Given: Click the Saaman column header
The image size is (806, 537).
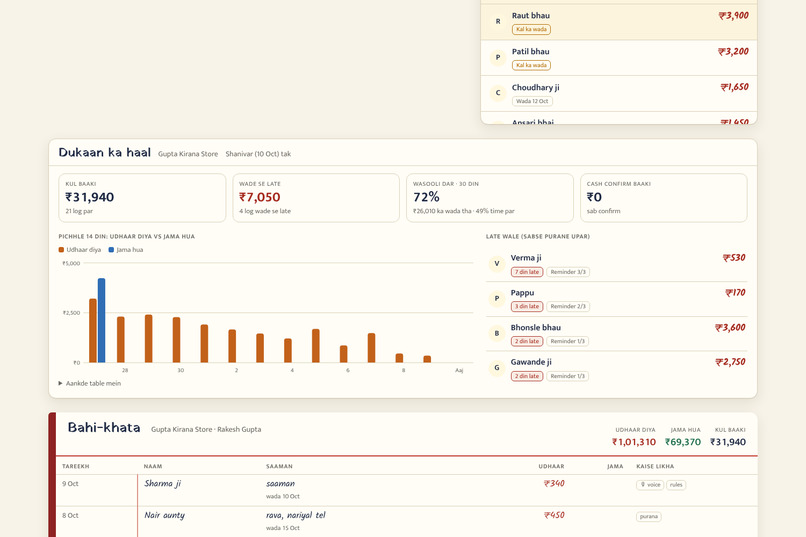Looking at the screenshot, I should point(279,467).
